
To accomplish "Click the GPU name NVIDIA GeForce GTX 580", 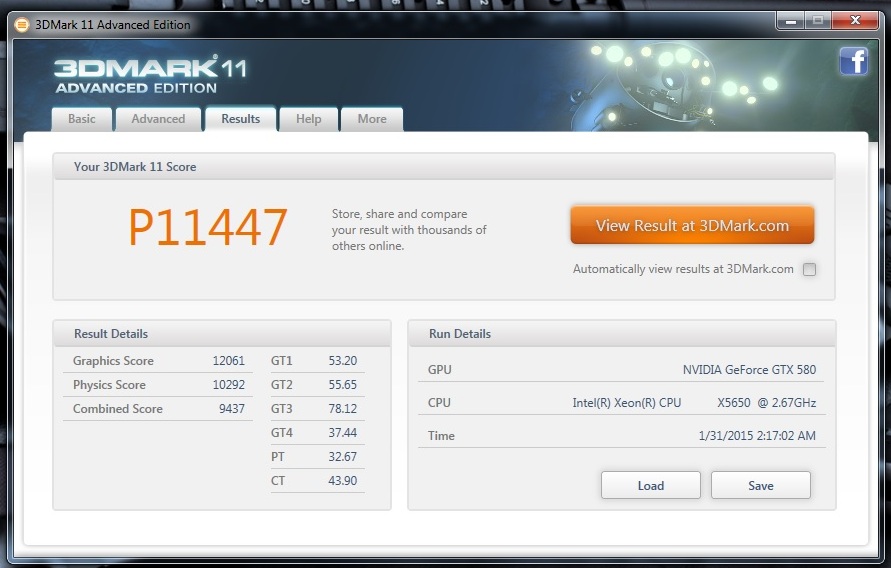I will click(x=749, y=370).
